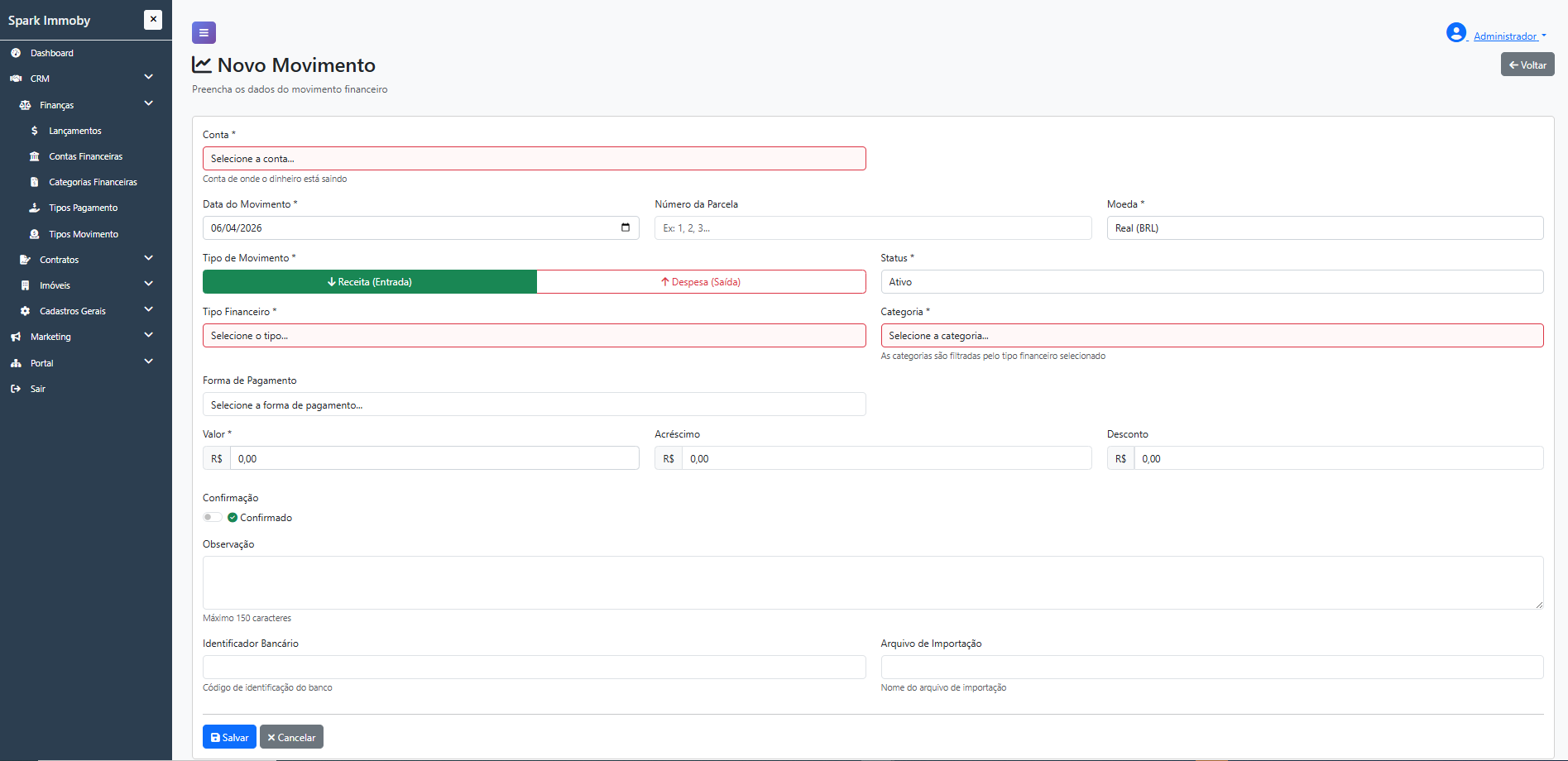
Task: Open the Categoria dropdown
Action: point(1212,336)
